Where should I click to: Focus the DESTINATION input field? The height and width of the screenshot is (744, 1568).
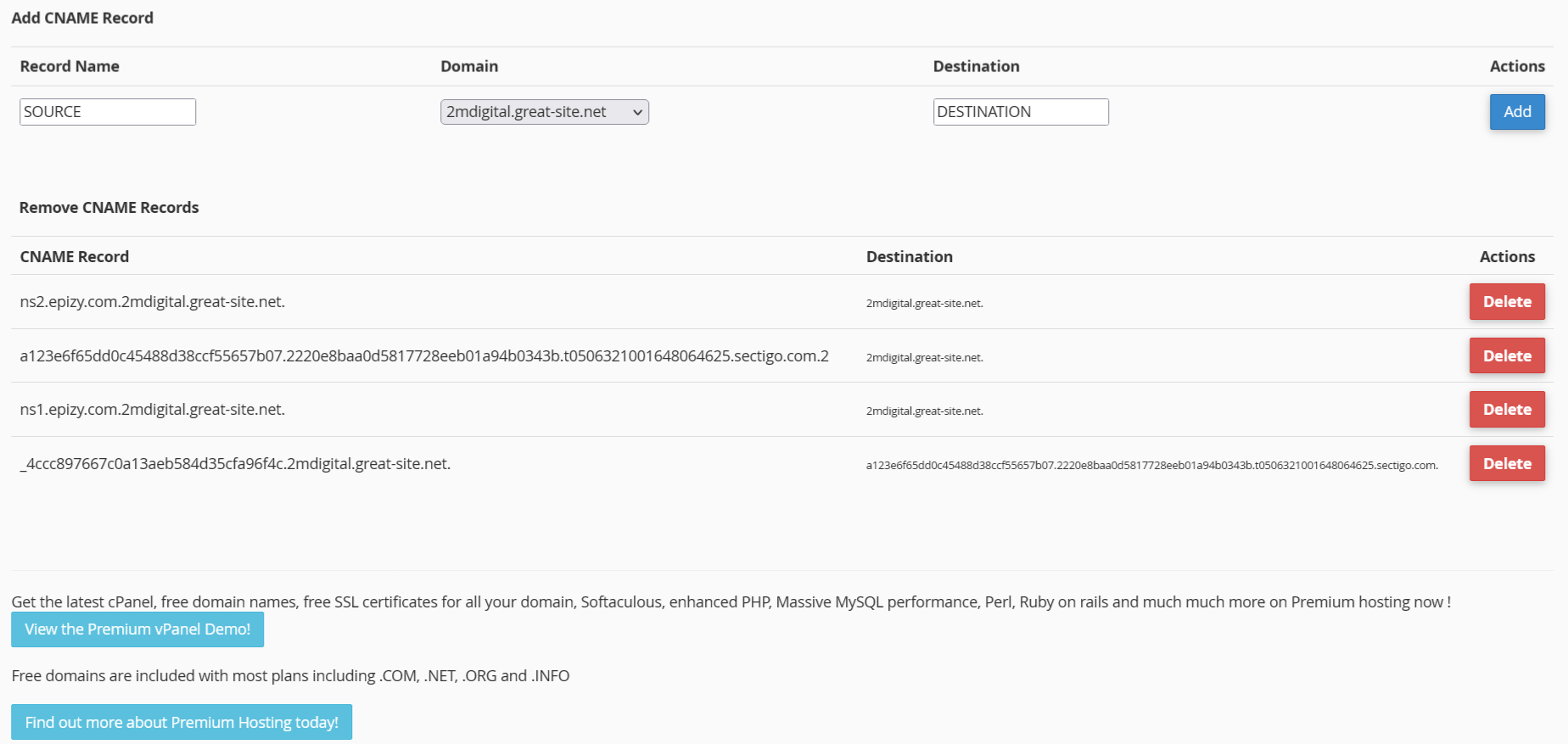[1021, 112]
